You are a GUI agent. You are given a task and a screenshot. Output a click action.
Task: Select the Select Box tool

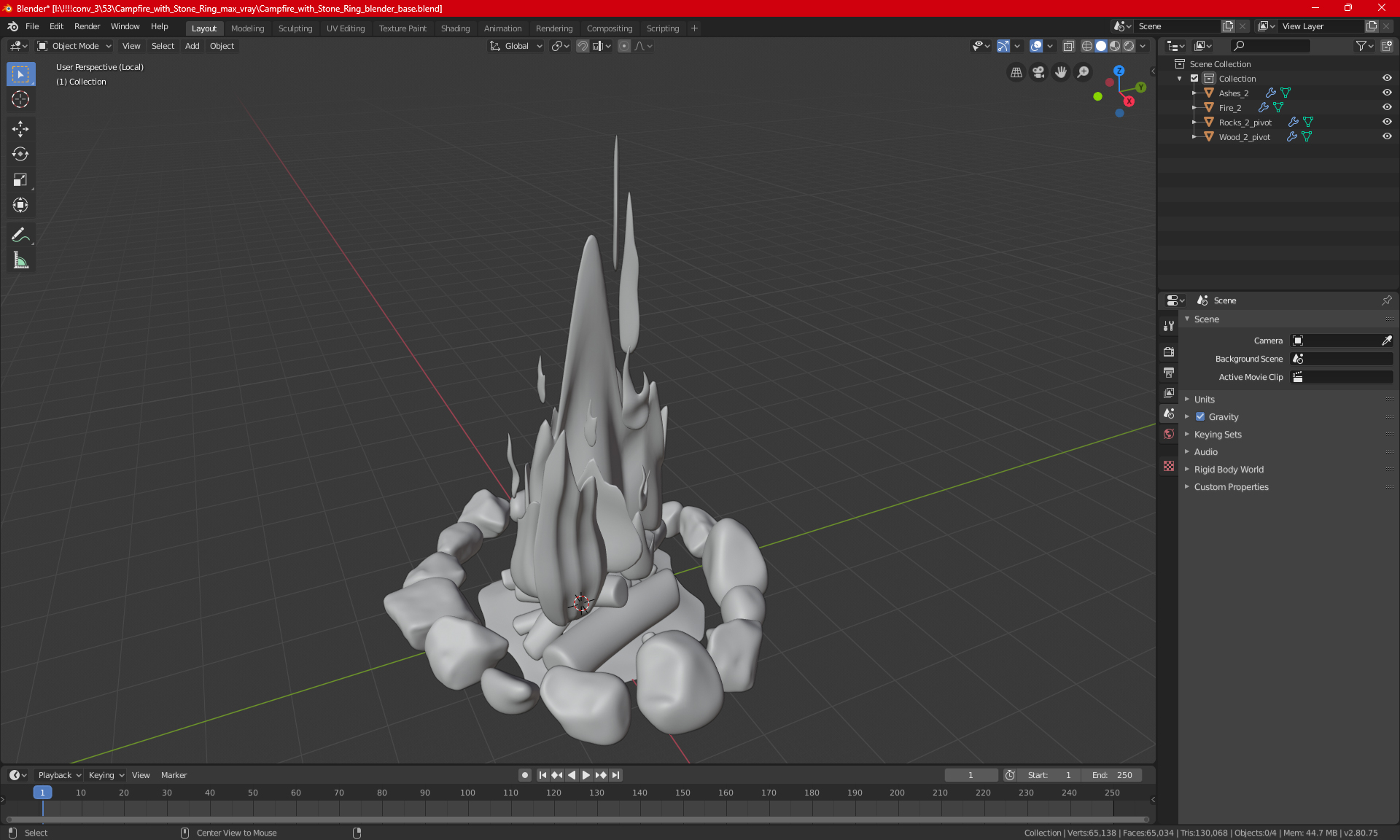pos(20,74)
